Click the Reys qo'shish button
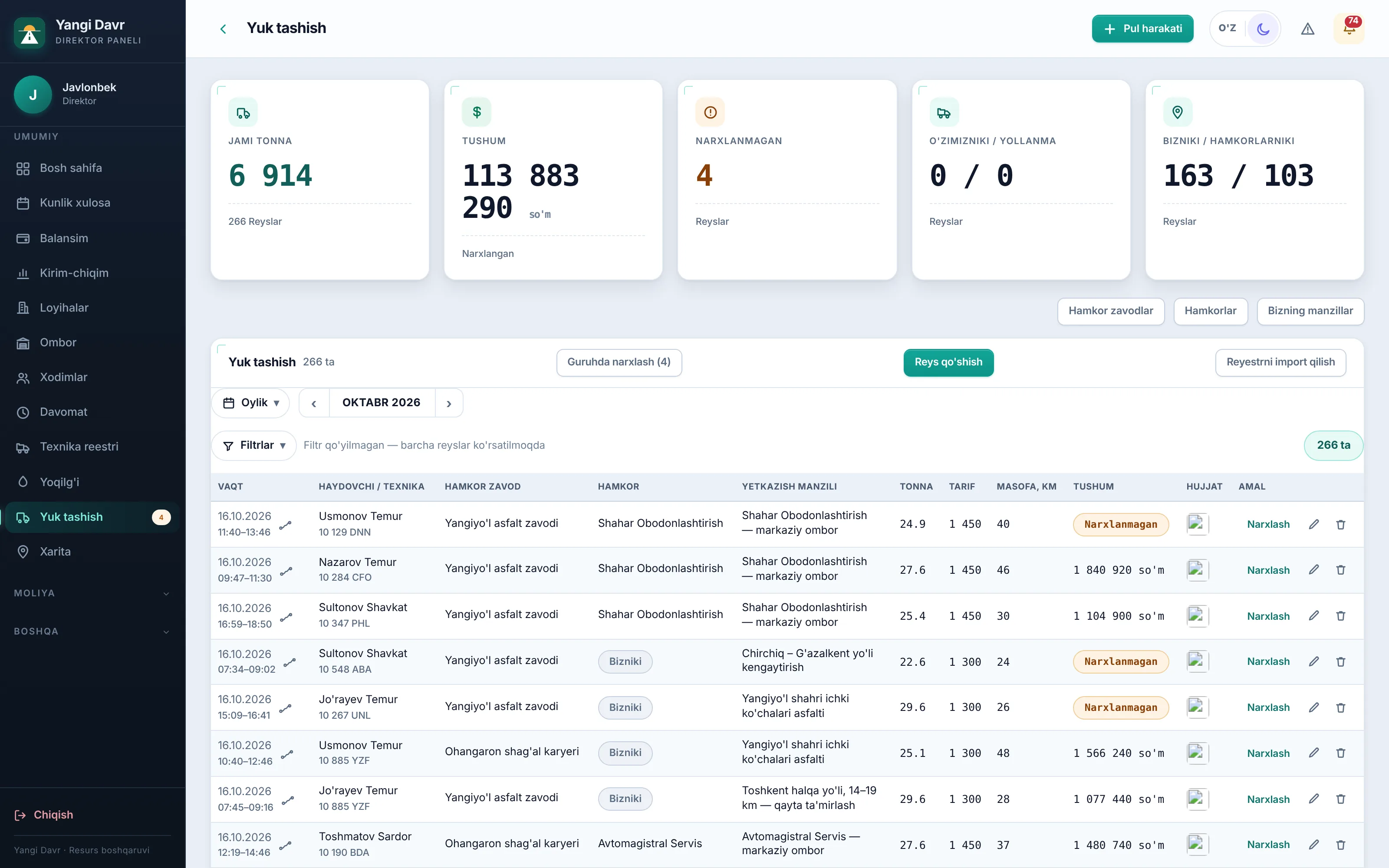Viewport: 1389px width, 868px height. 948,362
